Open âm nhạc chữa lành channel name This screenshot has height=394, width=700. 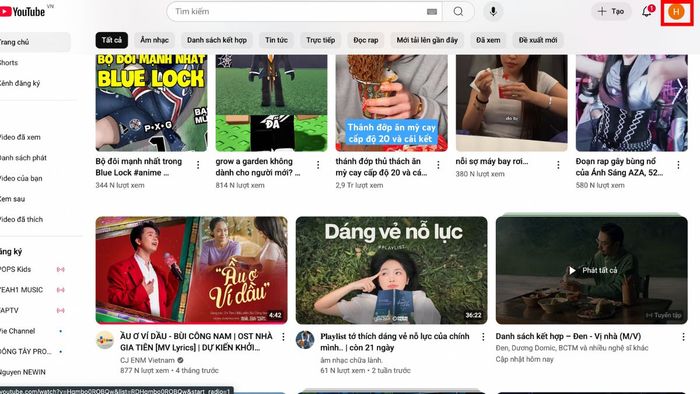(x=351, y=360)
